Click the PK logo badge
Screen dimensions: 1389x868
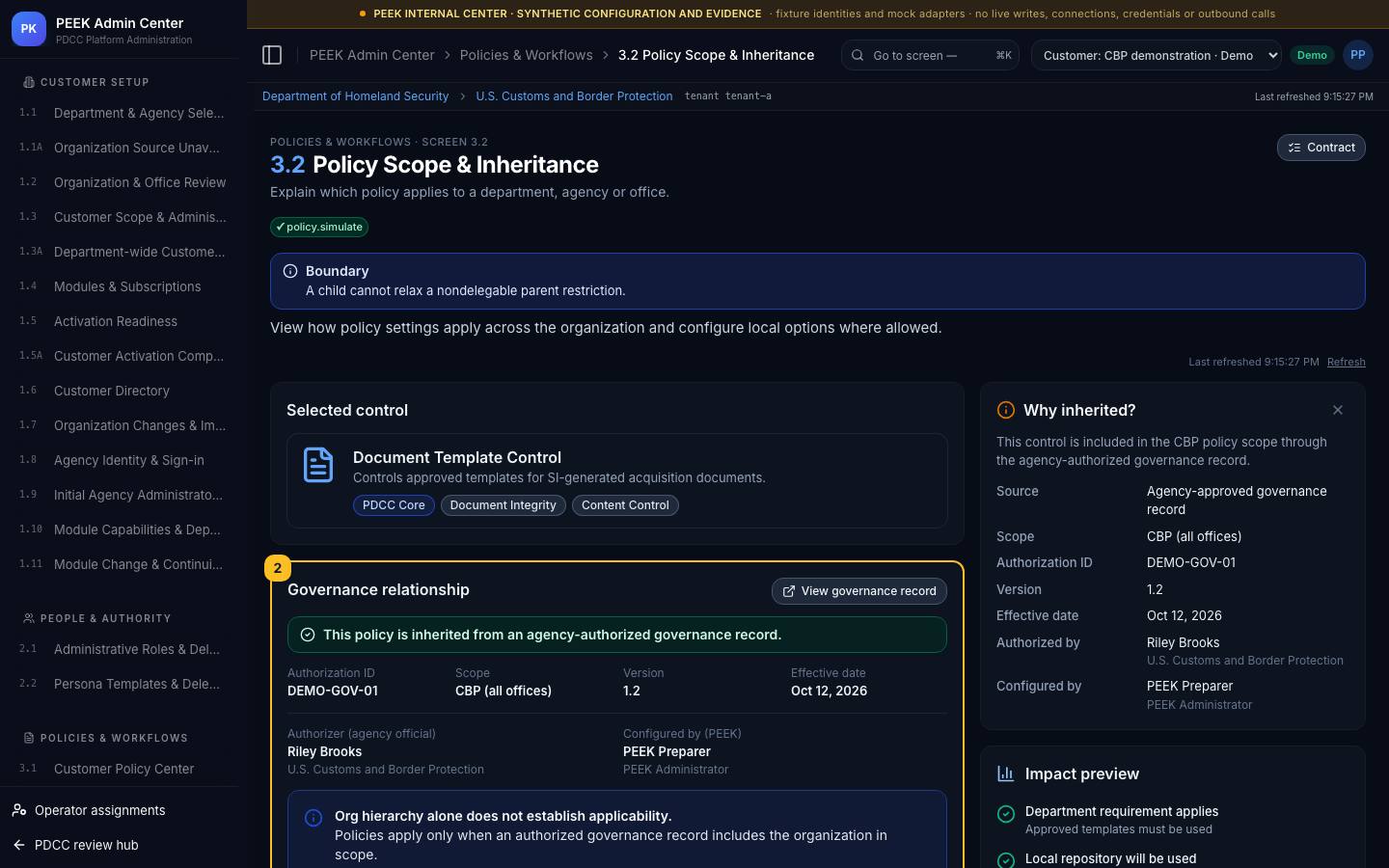pyautogui.click(x=29, y=29)
